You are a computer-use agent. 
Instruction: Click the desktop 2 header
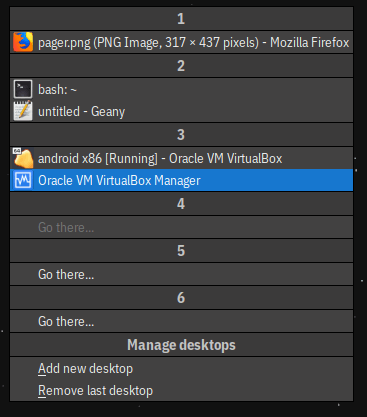[181, 66]
